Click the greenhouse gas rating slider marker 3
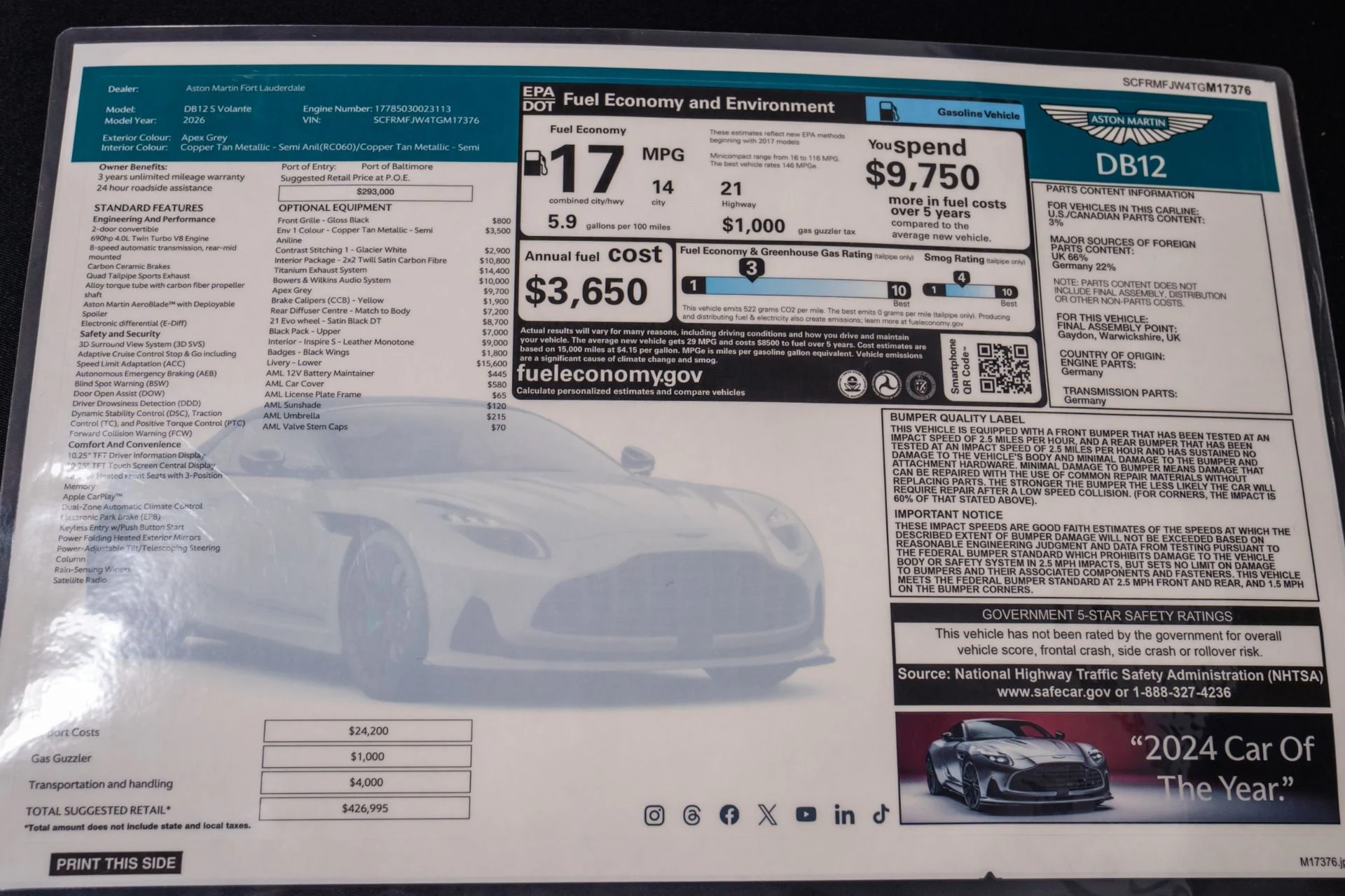 751,269
